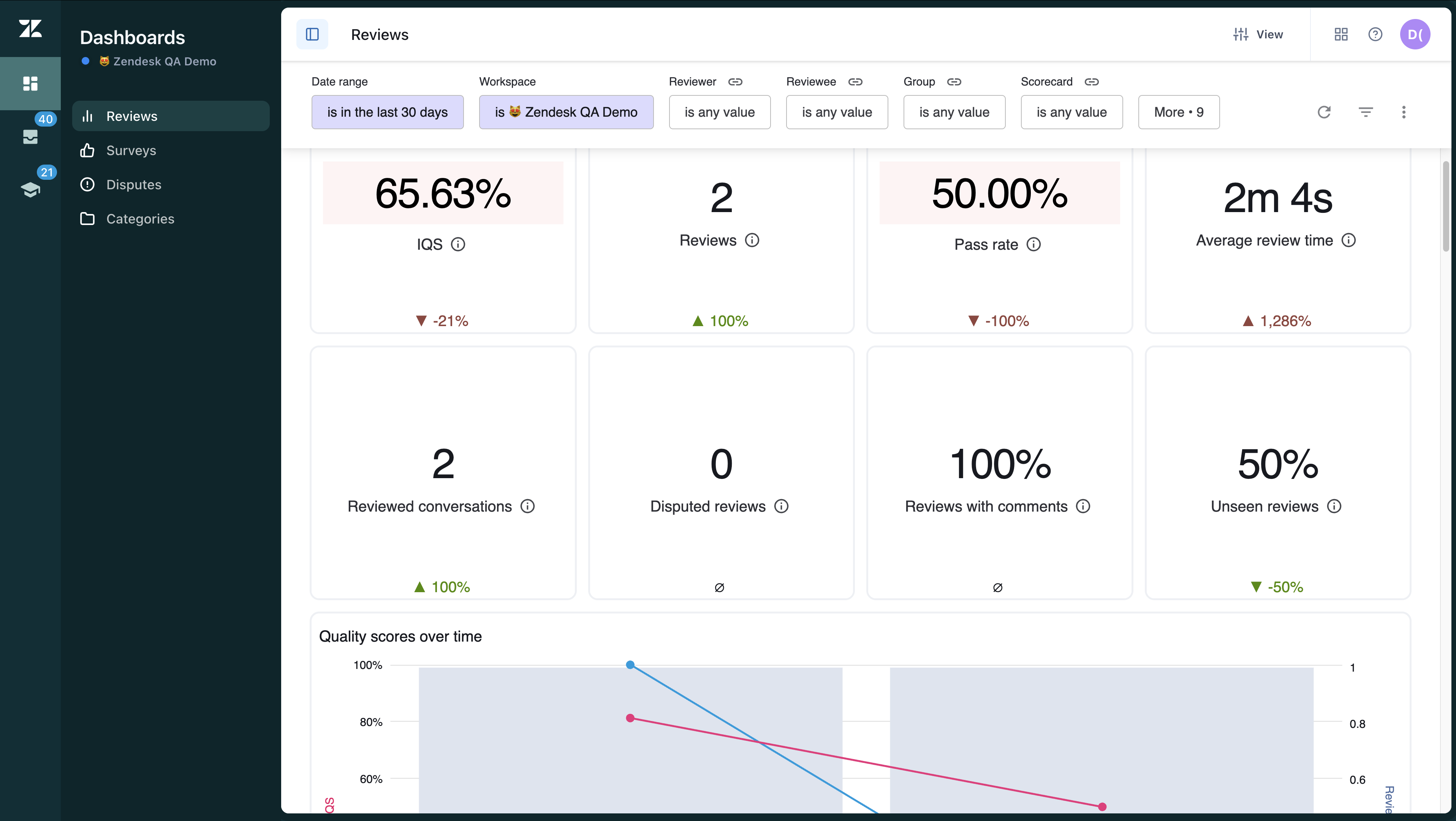Click the -50% unseen reviews change
This screenshot has height=821, width=1456.
(1277, 587)
